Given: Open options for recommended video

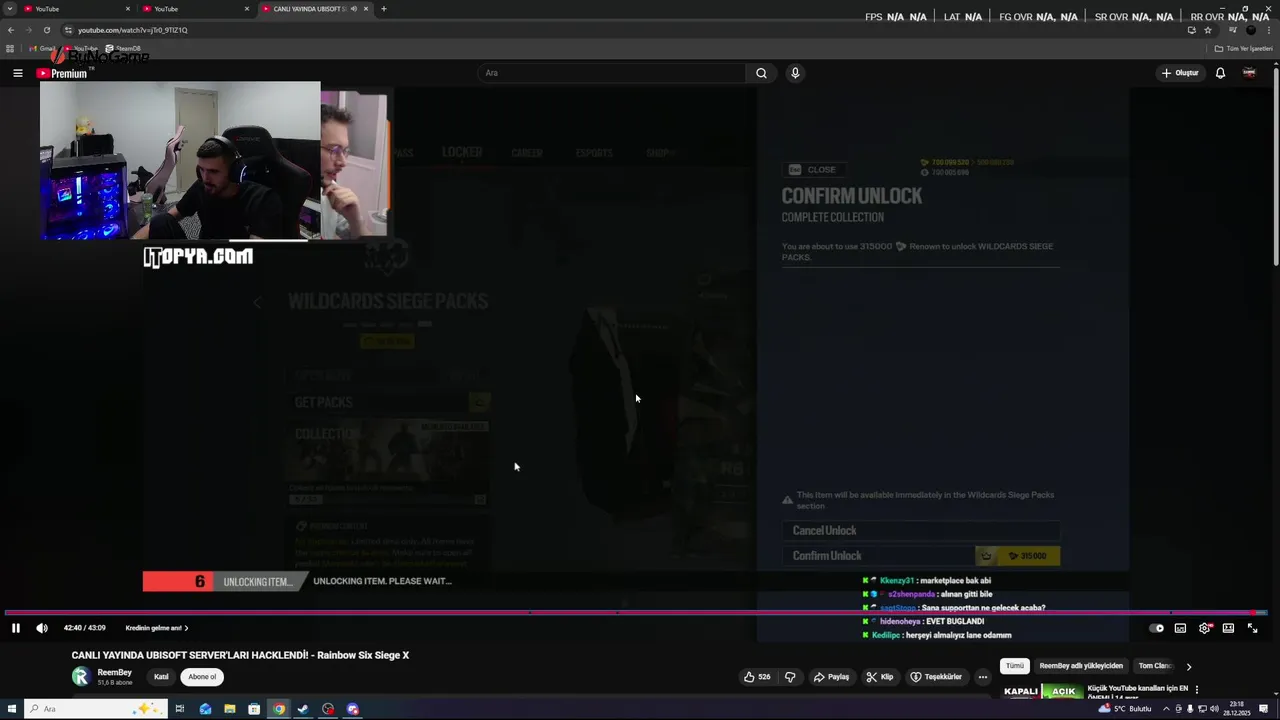Looking at the screenshot, I should 1196,690.
